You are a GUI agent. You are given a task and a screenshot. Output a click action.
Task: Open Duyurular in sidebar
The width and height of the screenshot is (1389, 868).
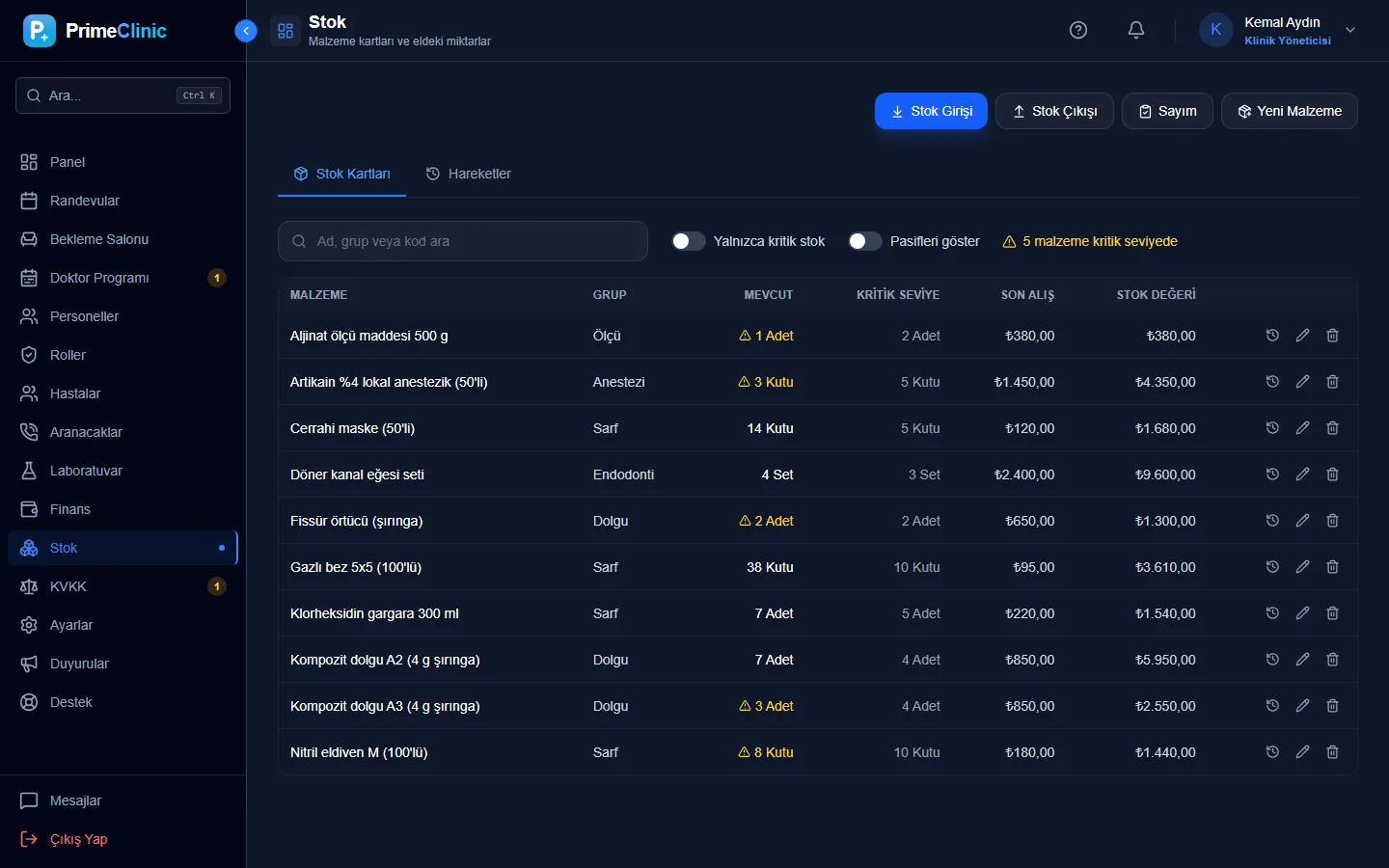tap(123, 664)
